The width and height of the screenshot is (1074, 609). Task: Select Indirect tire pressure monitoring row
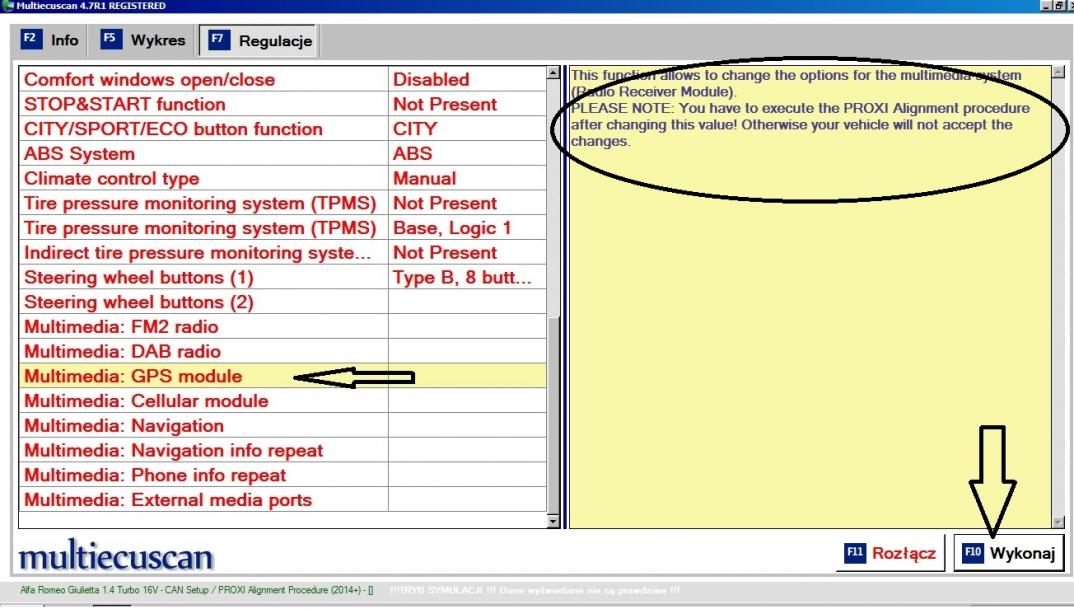(282, 252)
